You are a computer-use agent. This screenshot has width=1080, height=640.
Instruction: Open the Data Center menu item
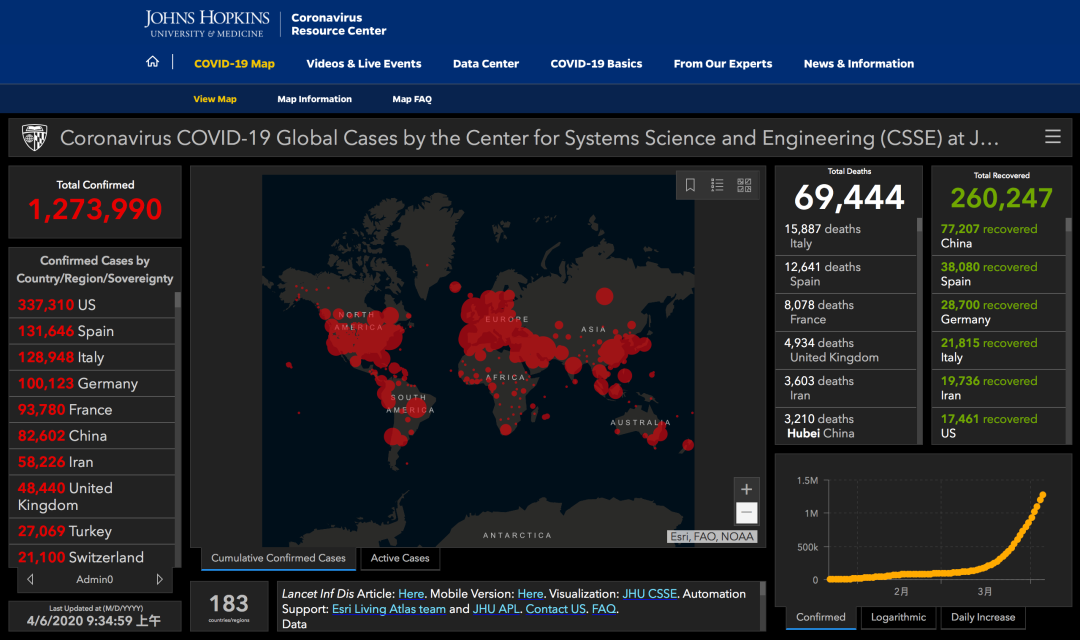tap(486, 63)
